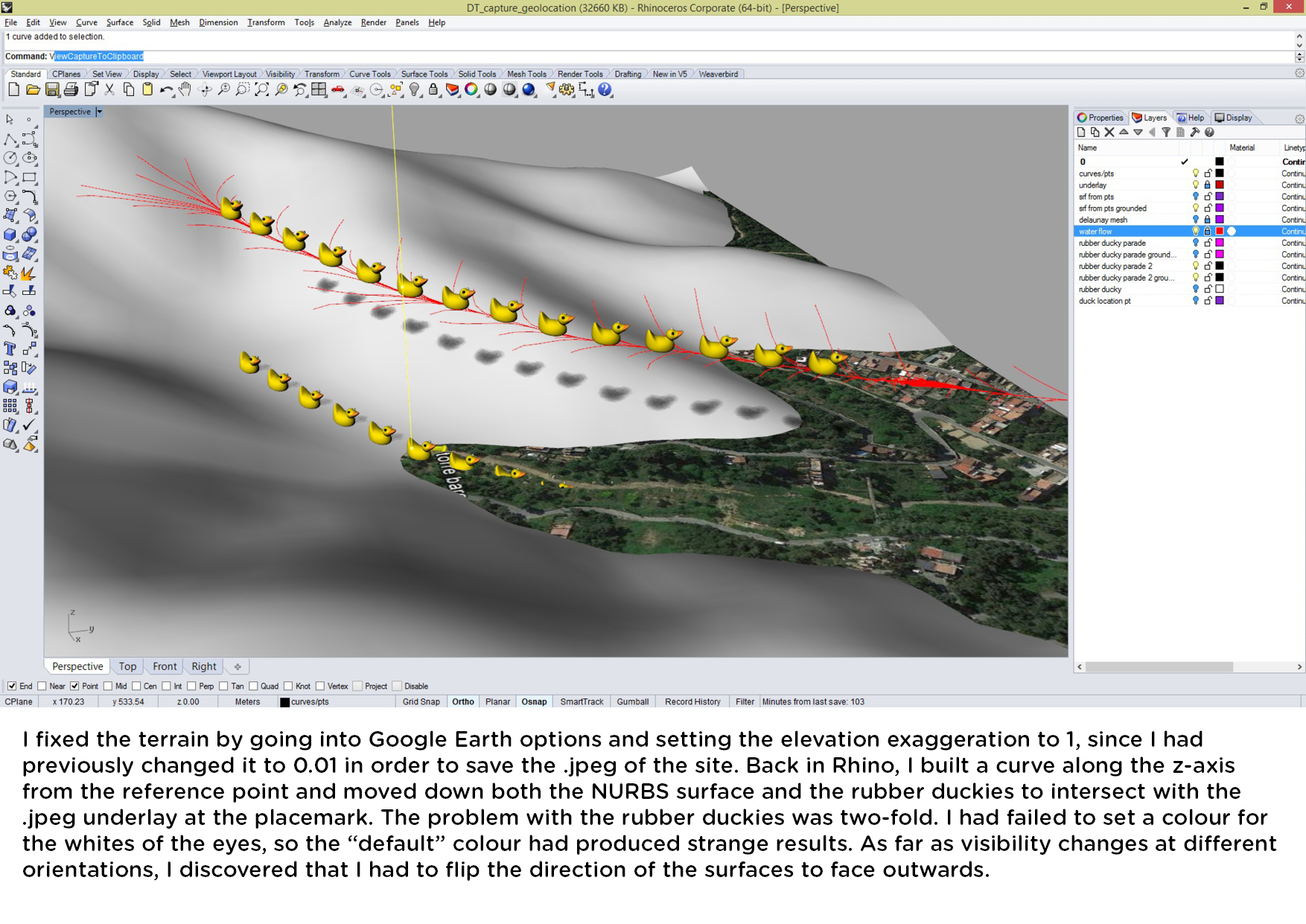
Task: Toggle the Gumball status bar button
Action: coord(632,702)
